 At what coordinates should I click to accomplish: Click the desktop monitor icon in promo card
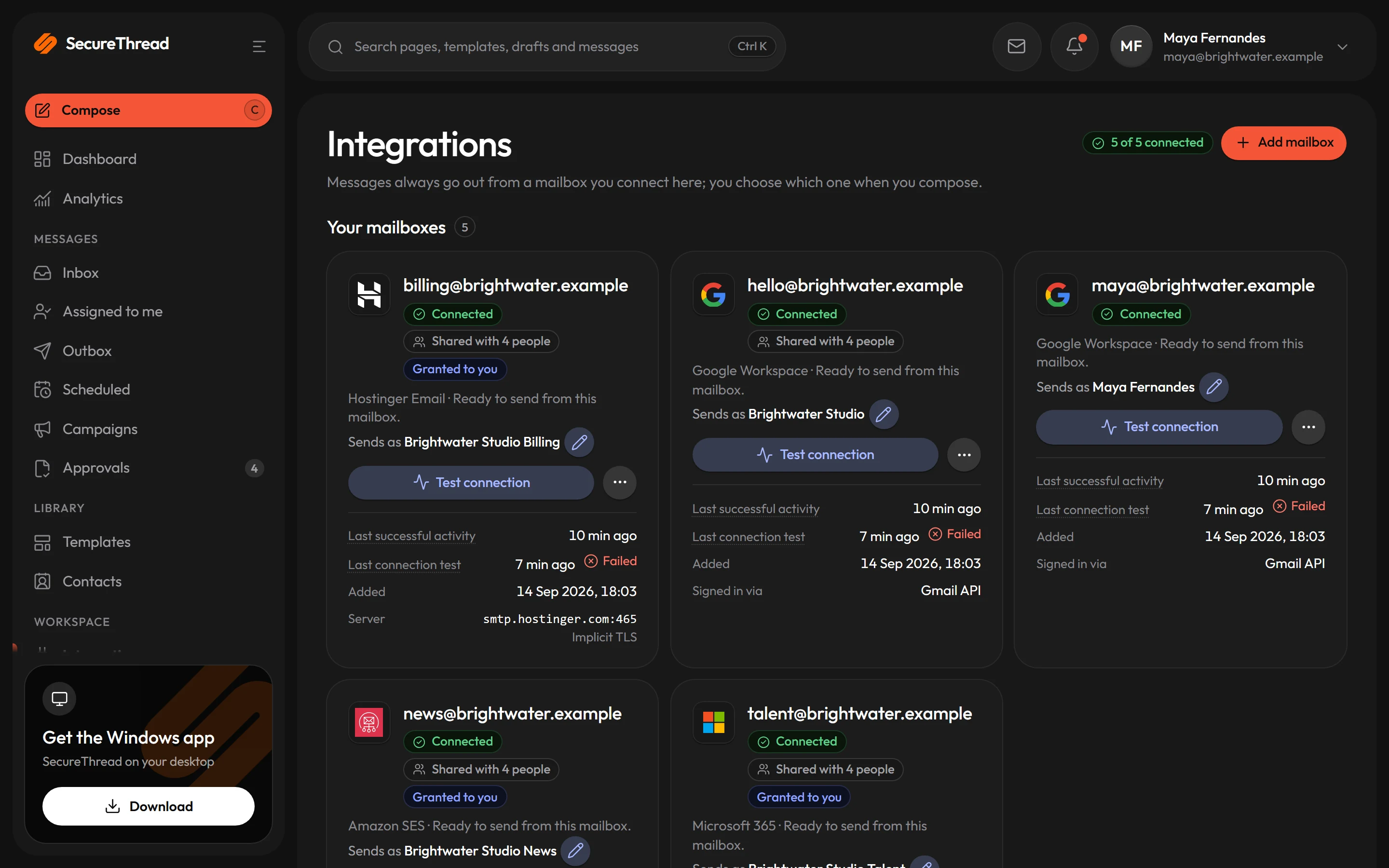pyautogui.click(x=59, y=699)
